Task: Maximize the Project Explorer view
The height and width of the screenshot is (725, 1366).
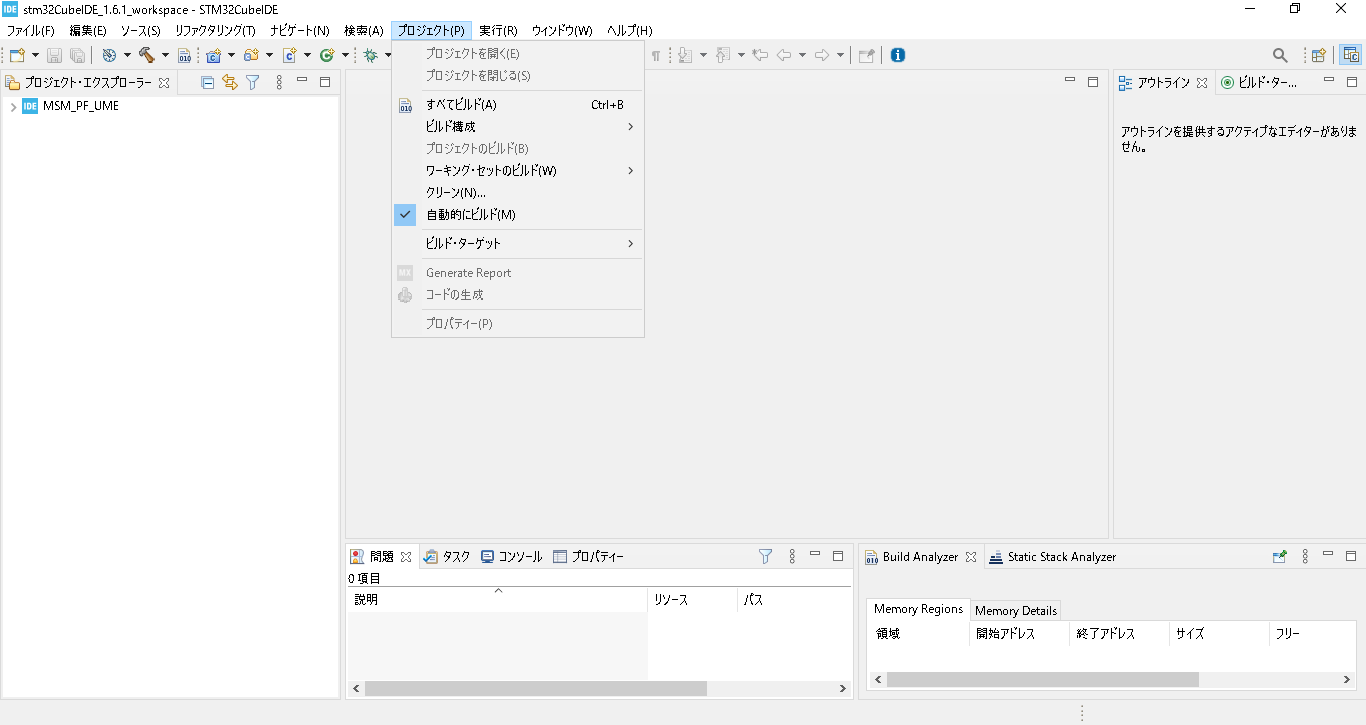Action: pos(325,82)
